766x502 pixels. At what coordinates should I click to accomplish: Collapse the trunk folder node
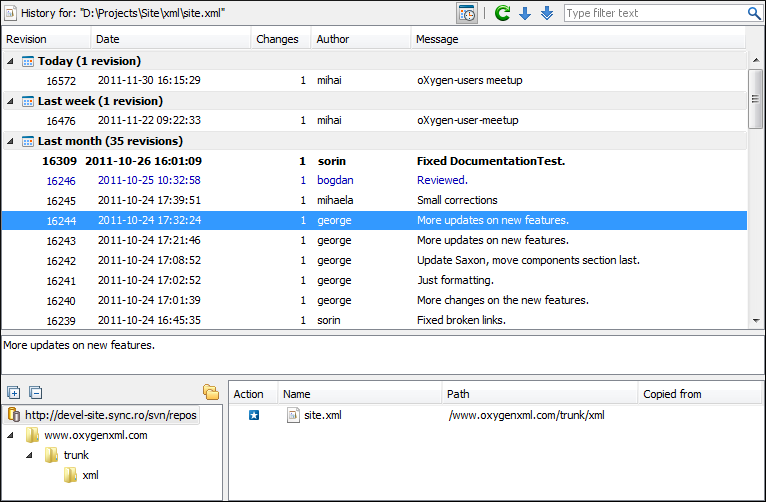coord(30,455)
